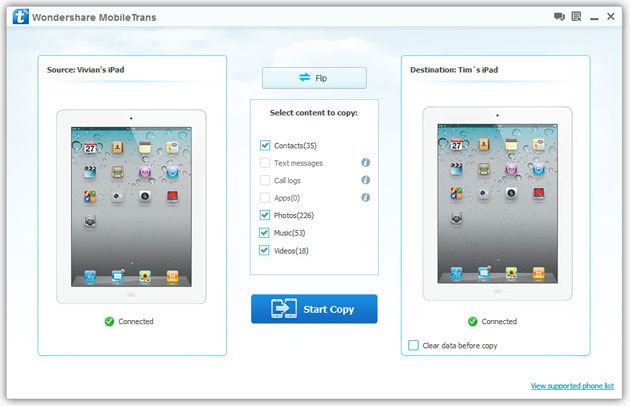
Task: Uncheck the Photos(226) checkbox
Action: [265, 215]
